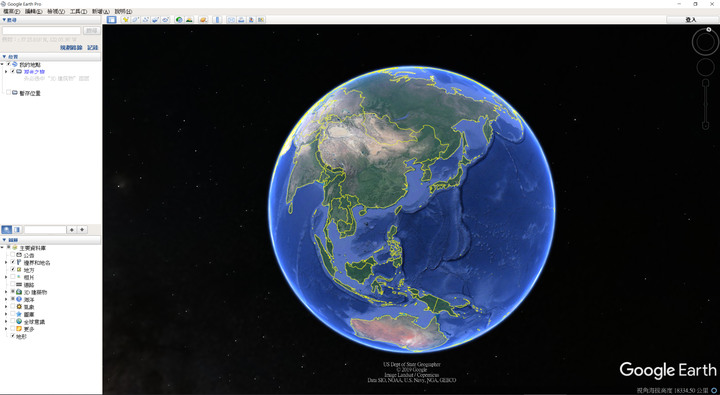The width and height of the screenshot is (720, 395).
Task: Open the 說明(H) menu
Action: click(123, 11)
